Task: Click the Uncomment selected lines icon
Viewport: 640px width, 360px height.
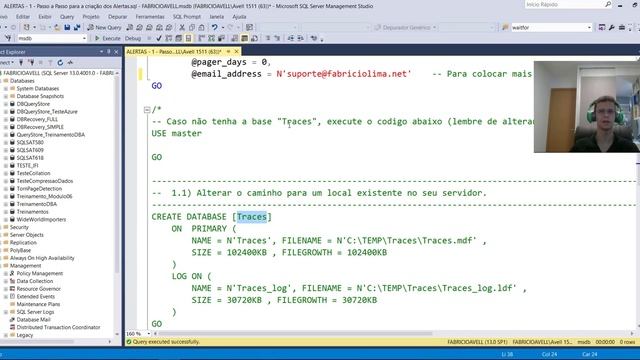Action: coord(277,38)
